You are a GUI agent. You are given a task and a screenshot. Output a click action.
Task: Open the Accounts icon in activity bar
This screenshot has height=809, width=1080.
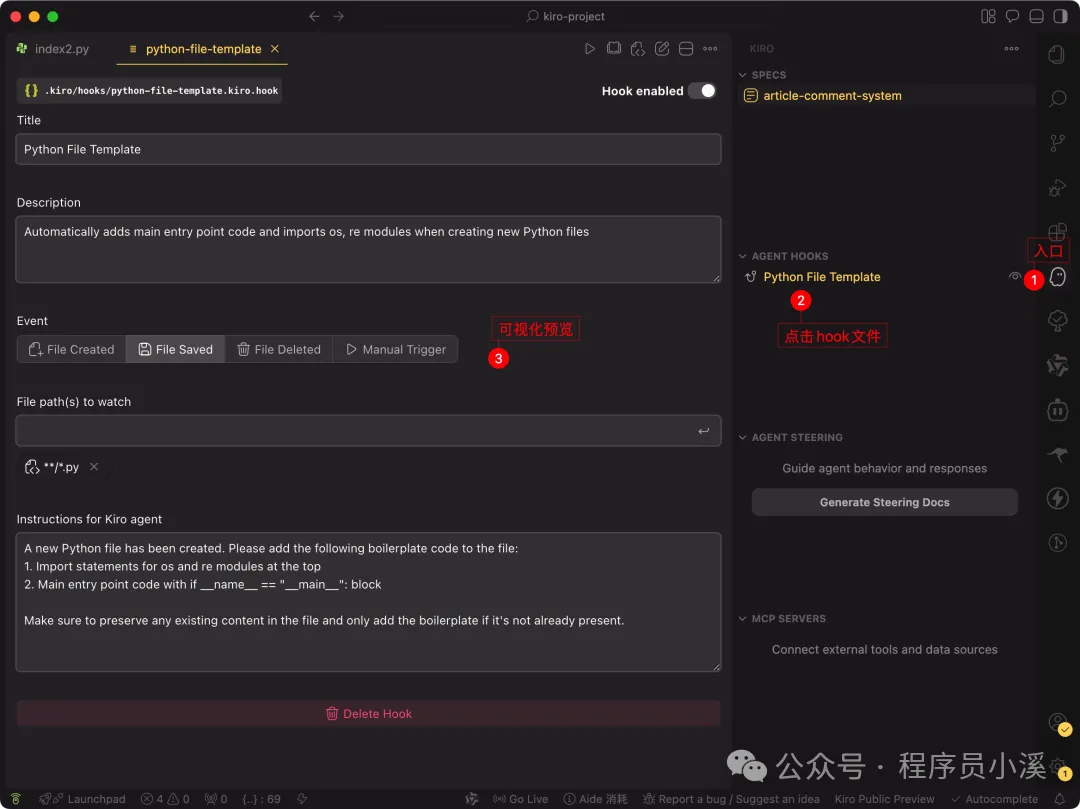click(1057, 722)
